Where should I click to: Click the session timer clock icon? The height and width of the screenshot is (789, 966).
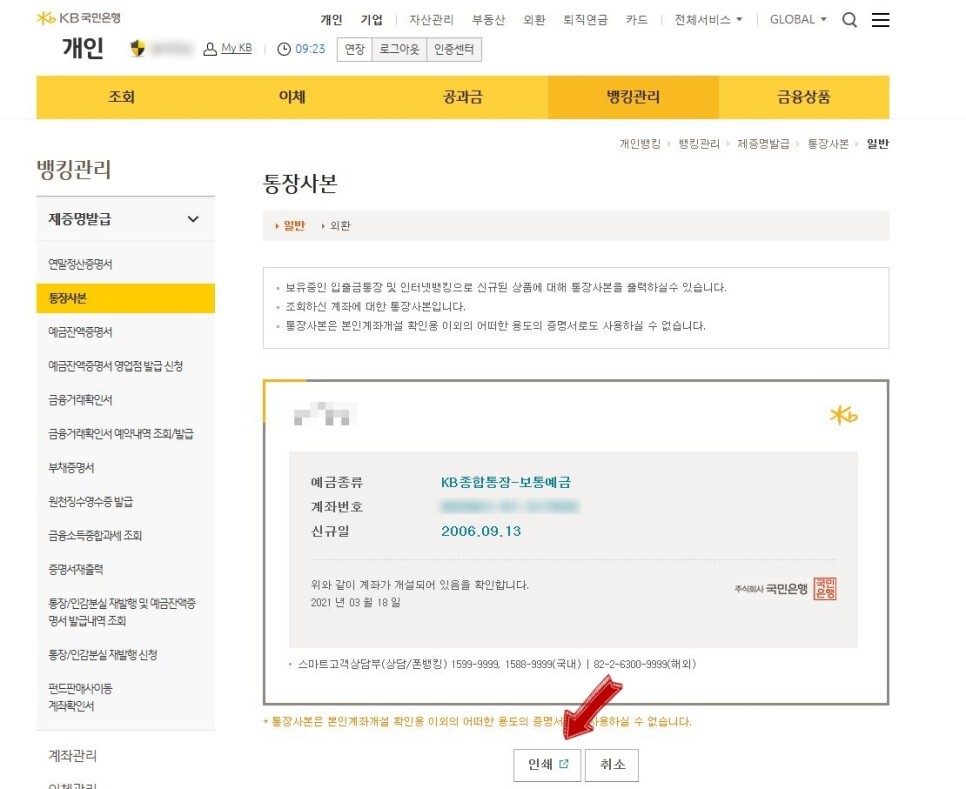pyautogui.click(x=283, y=49)
